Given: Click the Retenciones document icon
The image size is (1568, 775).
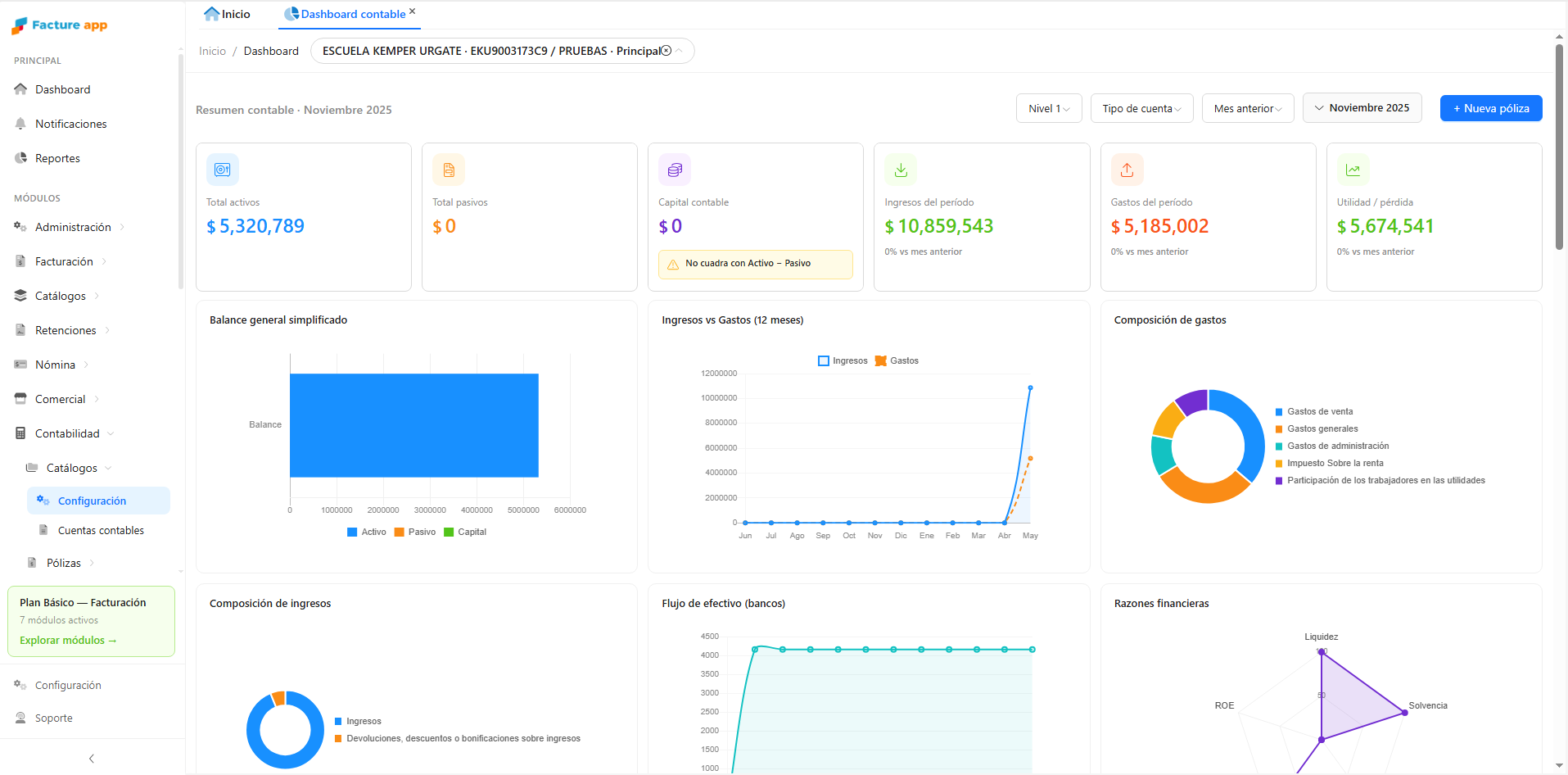Looking at the screenshot, I should point(20,330).
